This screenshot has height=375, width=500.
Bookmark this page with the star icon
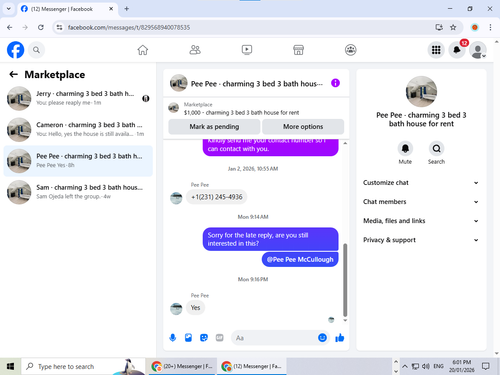coord(453,27)
